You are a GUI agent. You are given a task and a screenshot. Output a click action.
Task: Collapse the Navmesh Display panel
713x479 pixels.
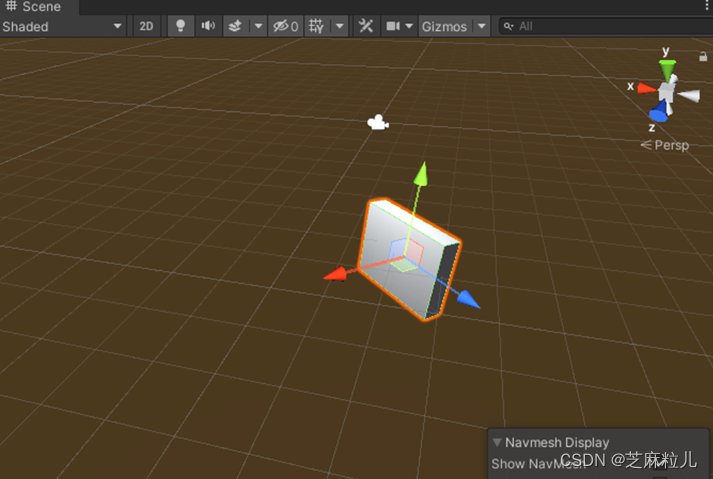click(x=497, y=442)
